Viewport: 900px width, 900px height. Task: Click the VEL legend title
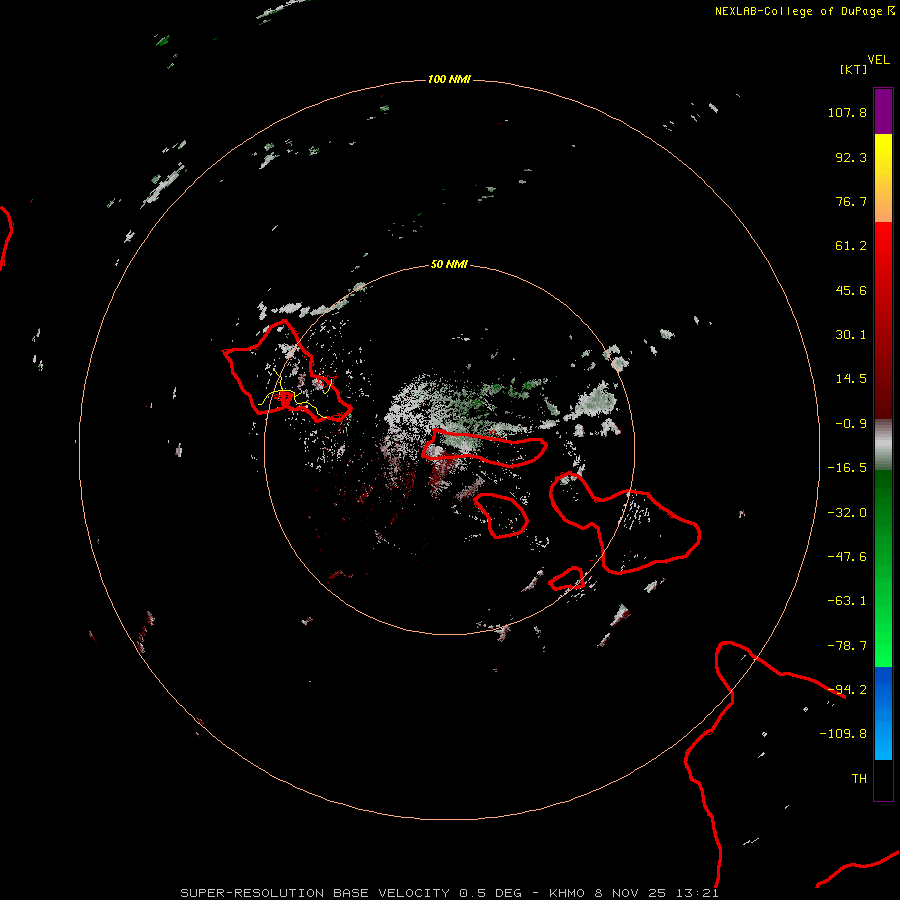[x=878, y=60]
